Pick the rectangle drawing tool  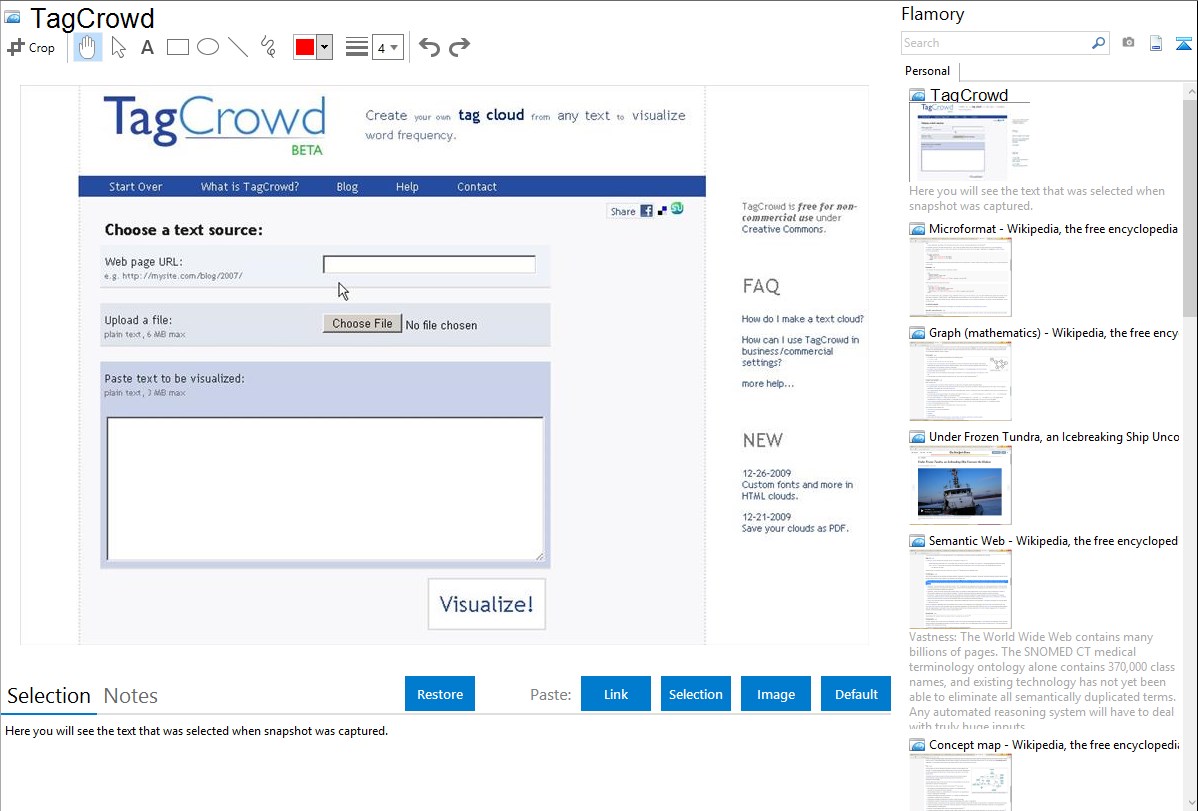177,47
